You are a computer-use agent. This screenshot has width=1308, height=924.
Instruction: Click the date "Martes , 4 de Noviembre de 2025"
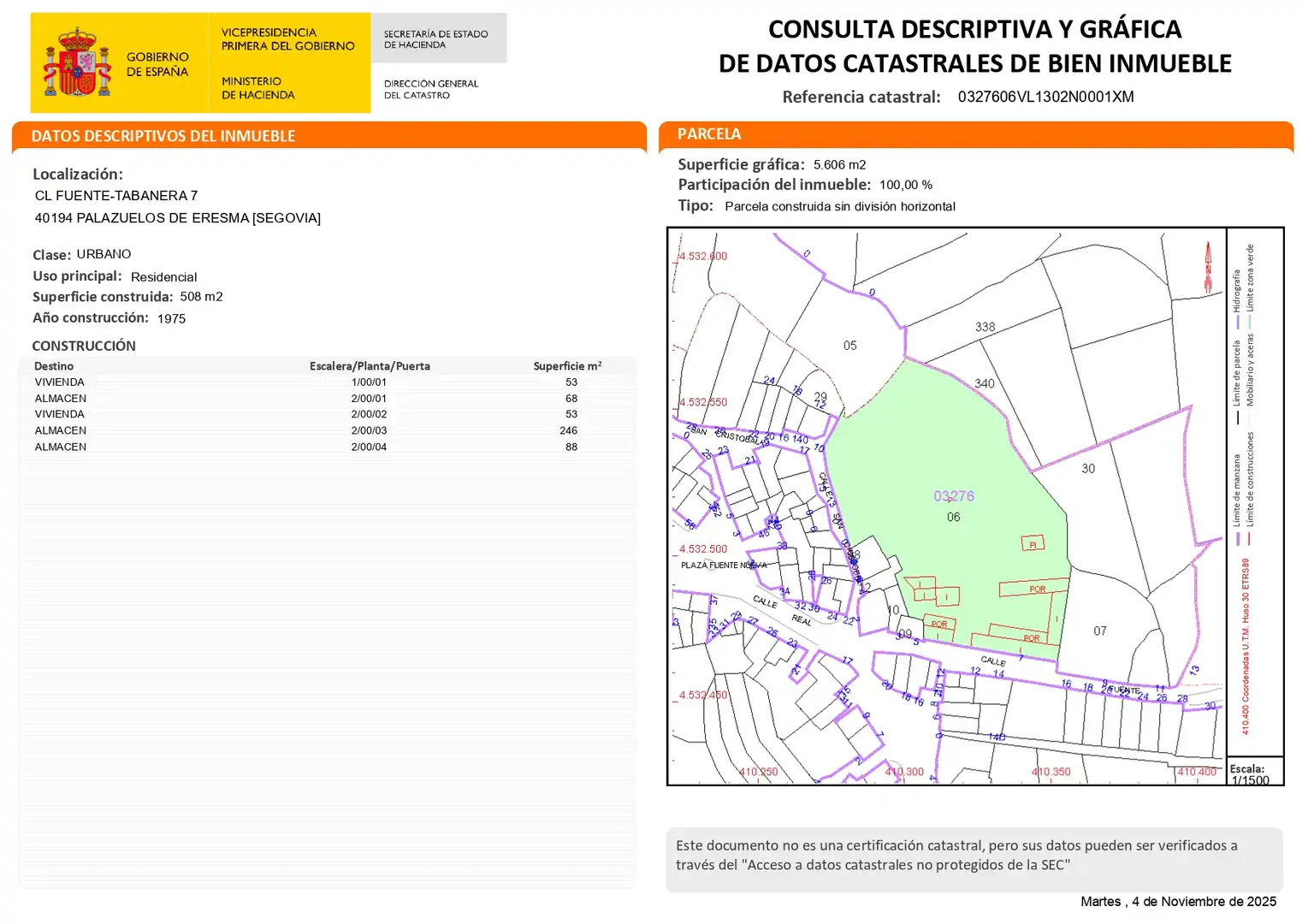(1178, 902)
